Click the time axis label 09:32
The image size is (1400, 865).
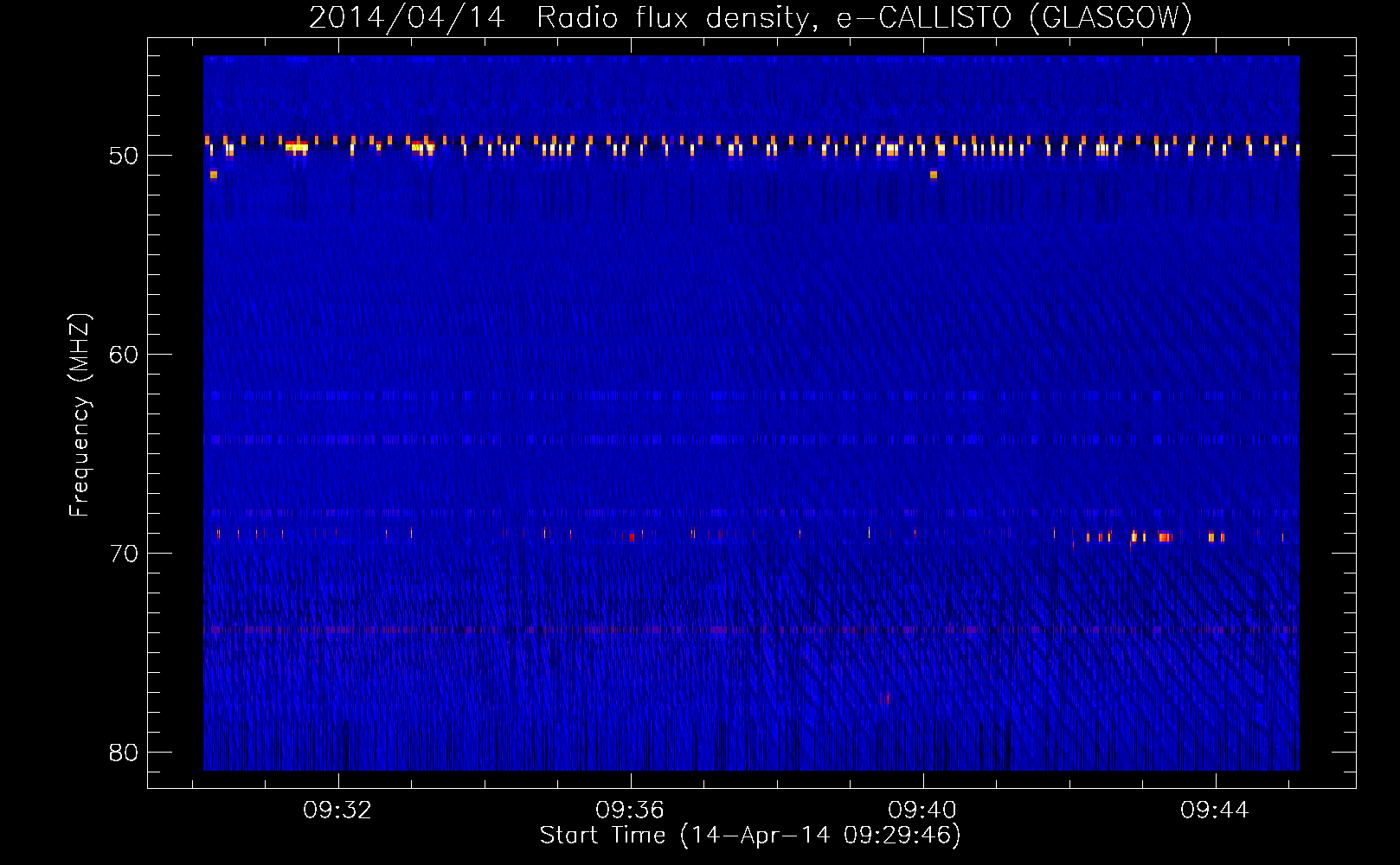click(x=337, y=810)
